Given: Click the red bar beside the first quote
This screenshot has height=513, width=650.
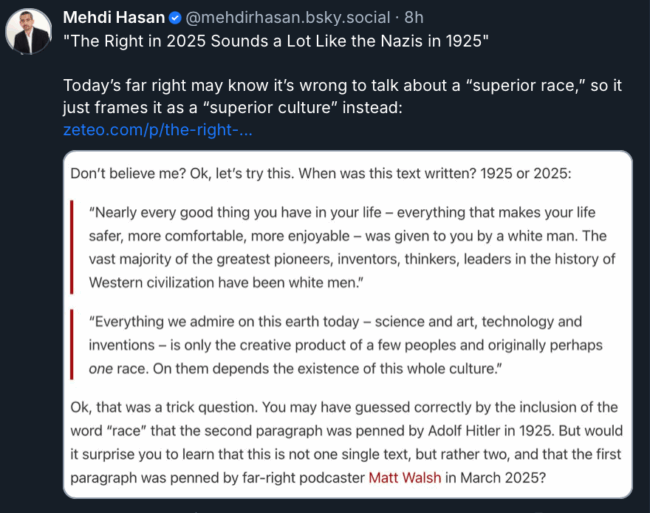Looking at the screenshot, I should click(x=73, y=246).
